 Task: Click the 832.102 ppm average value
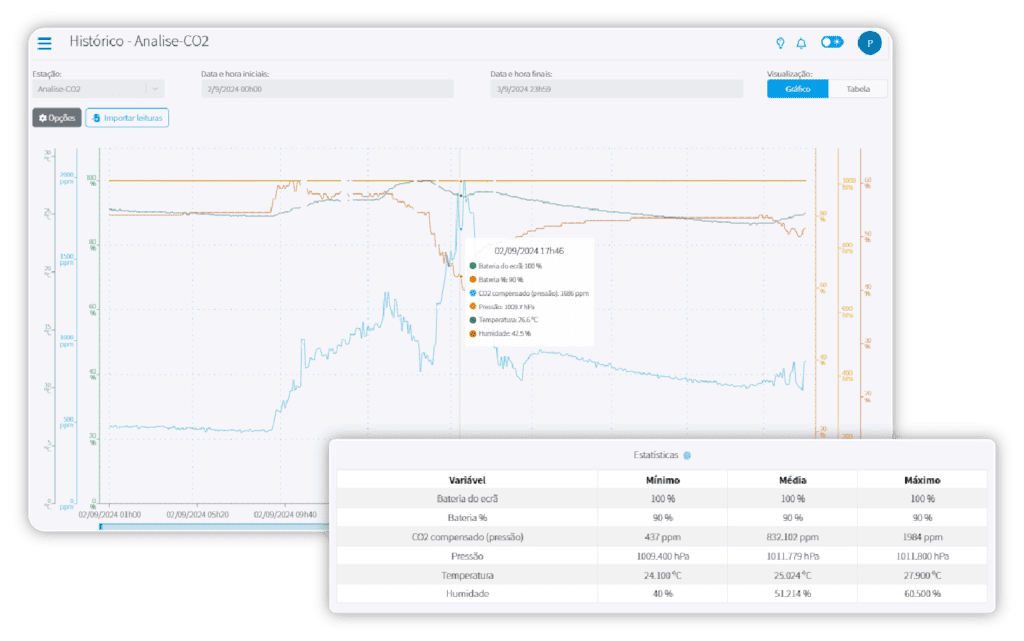792,537
